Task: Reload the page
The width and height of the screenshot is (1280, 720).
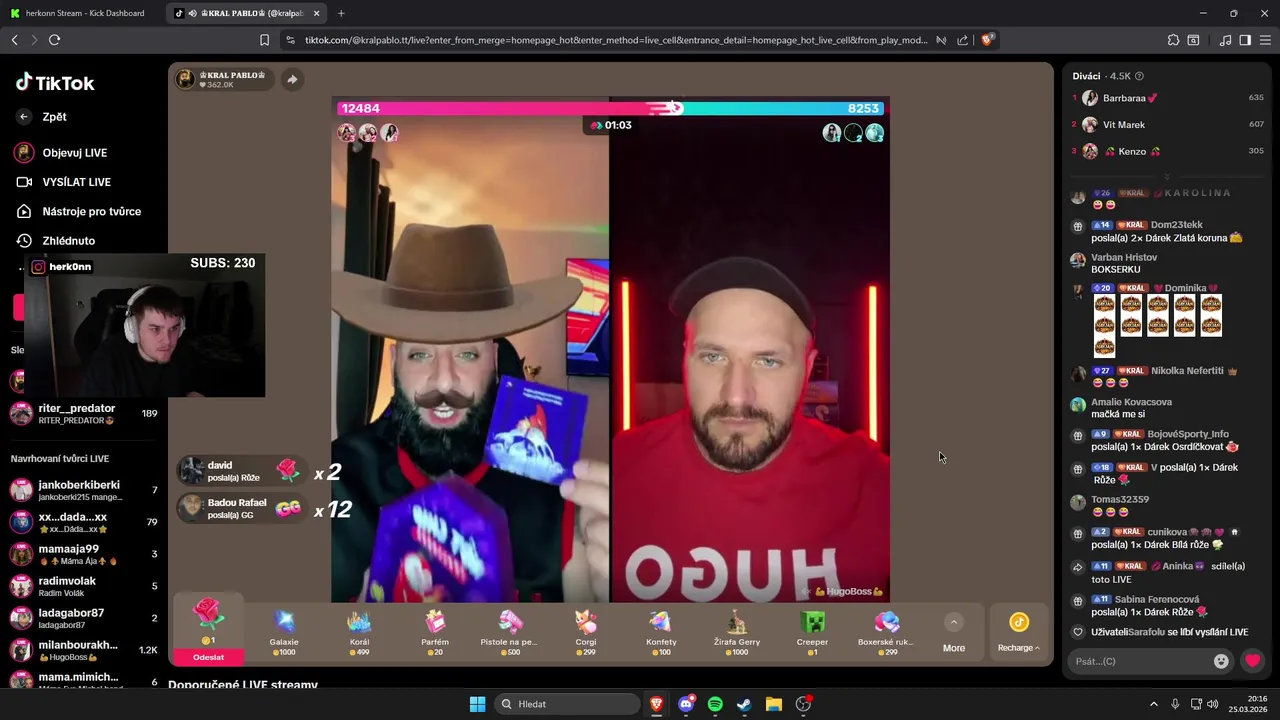Action: [x=54, y=40]
